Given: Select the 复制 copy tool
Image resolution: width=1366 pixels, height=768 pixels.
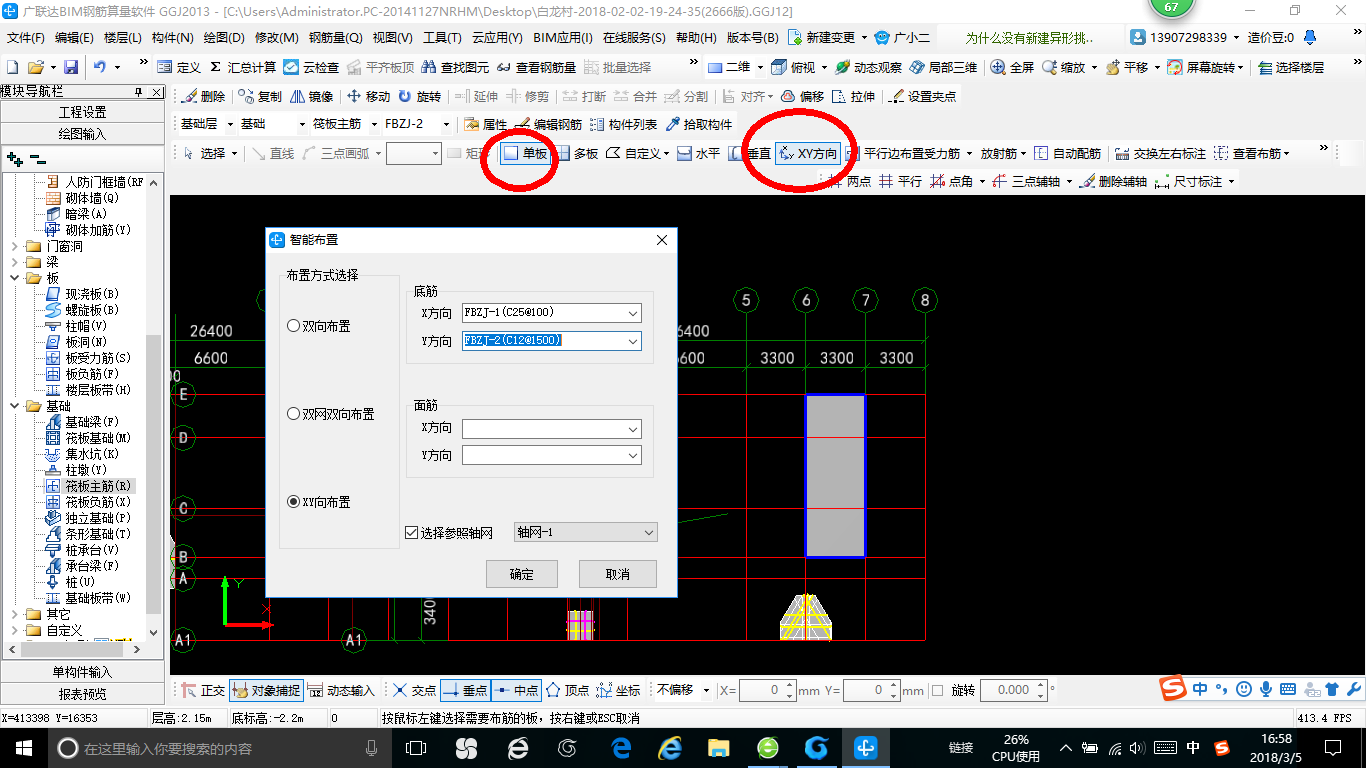Looking at the screenshot, I should (261, 97).
